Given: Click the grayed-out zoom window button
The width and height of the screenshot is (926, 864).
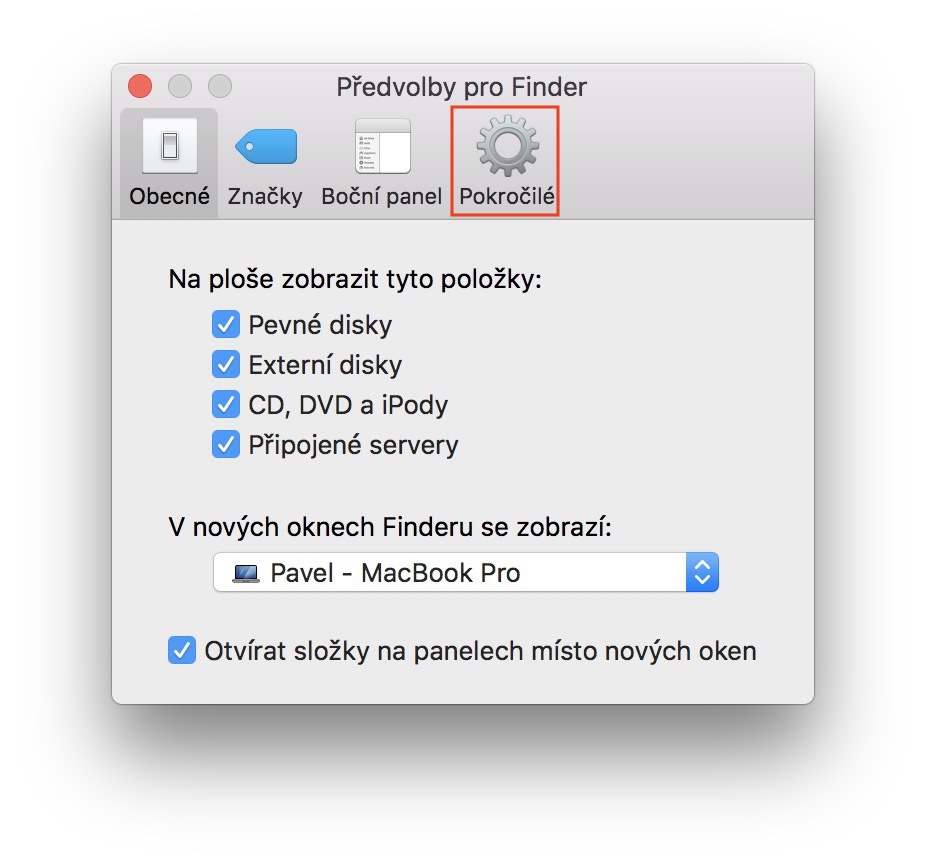Looking at the screenshot, I should (x=218, y=86).
